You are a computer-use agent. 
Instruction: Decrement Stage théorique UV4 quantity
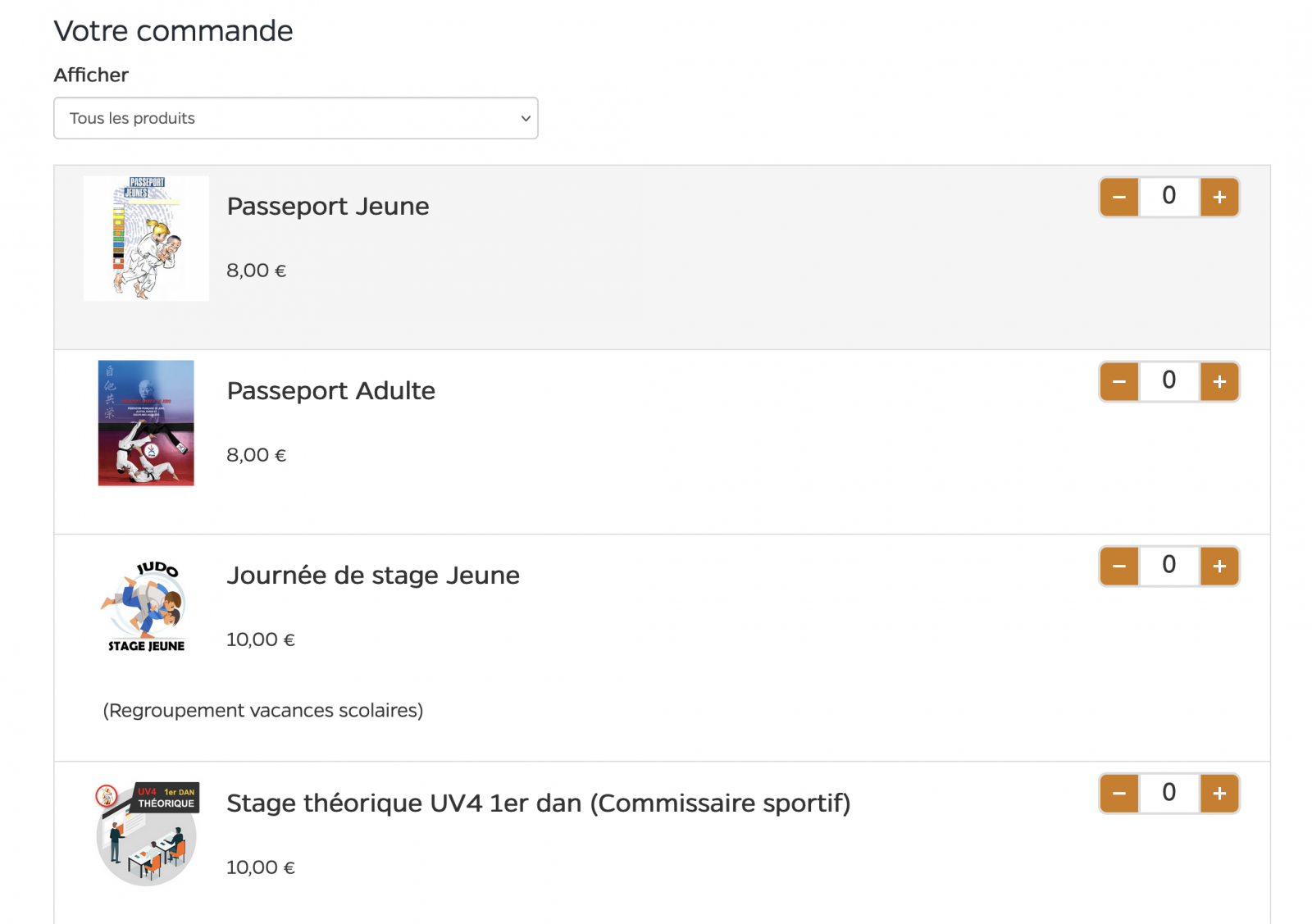point(1119,794)
